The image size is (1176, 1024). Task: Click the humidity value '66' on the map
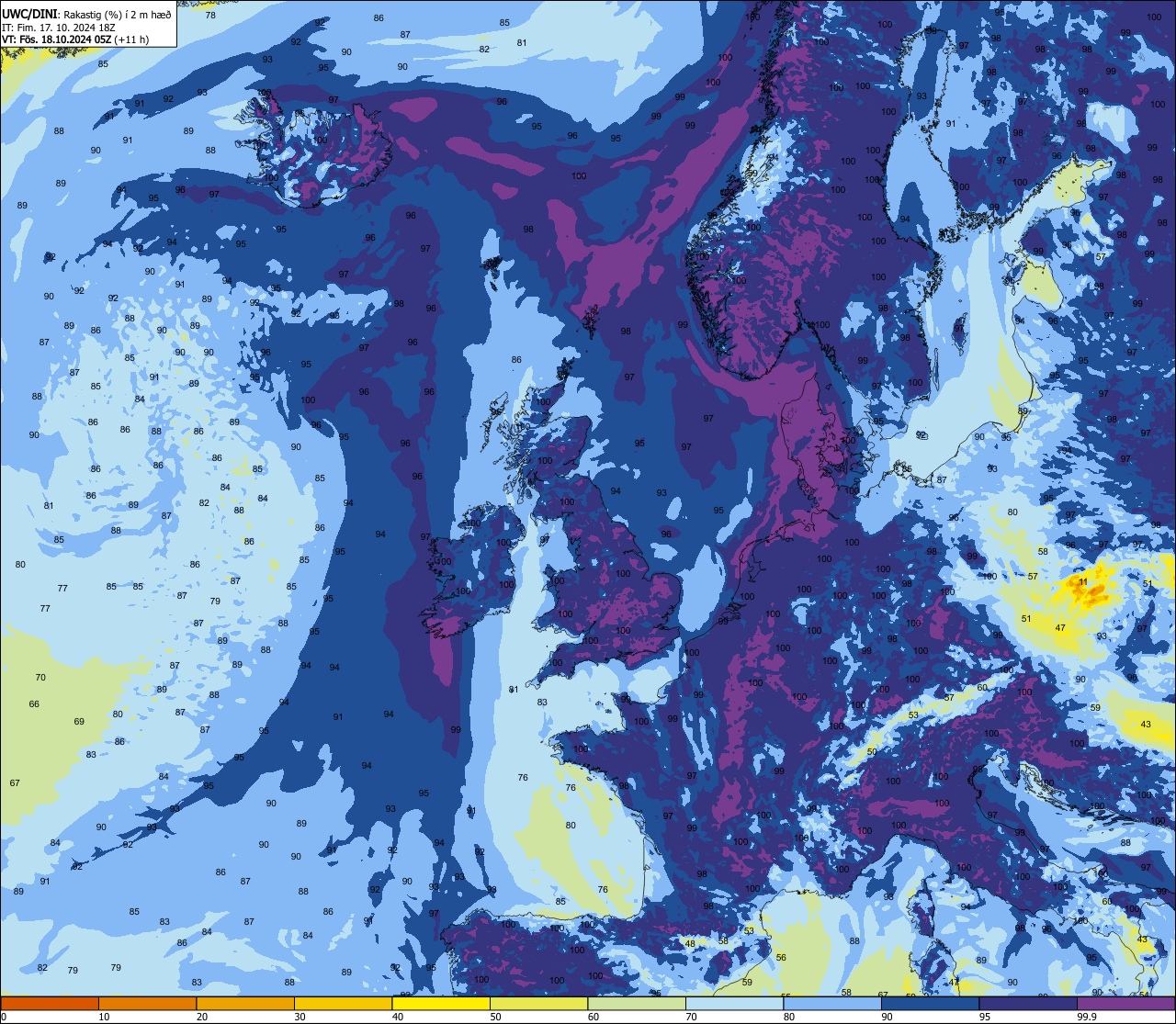click(x=34, y=704)
